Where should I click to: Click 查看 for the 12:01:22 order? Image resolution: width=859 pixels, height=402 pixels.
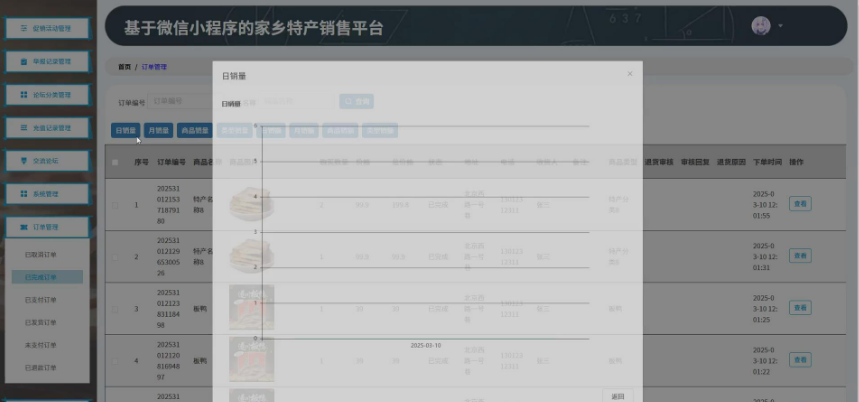click(800, 360)
